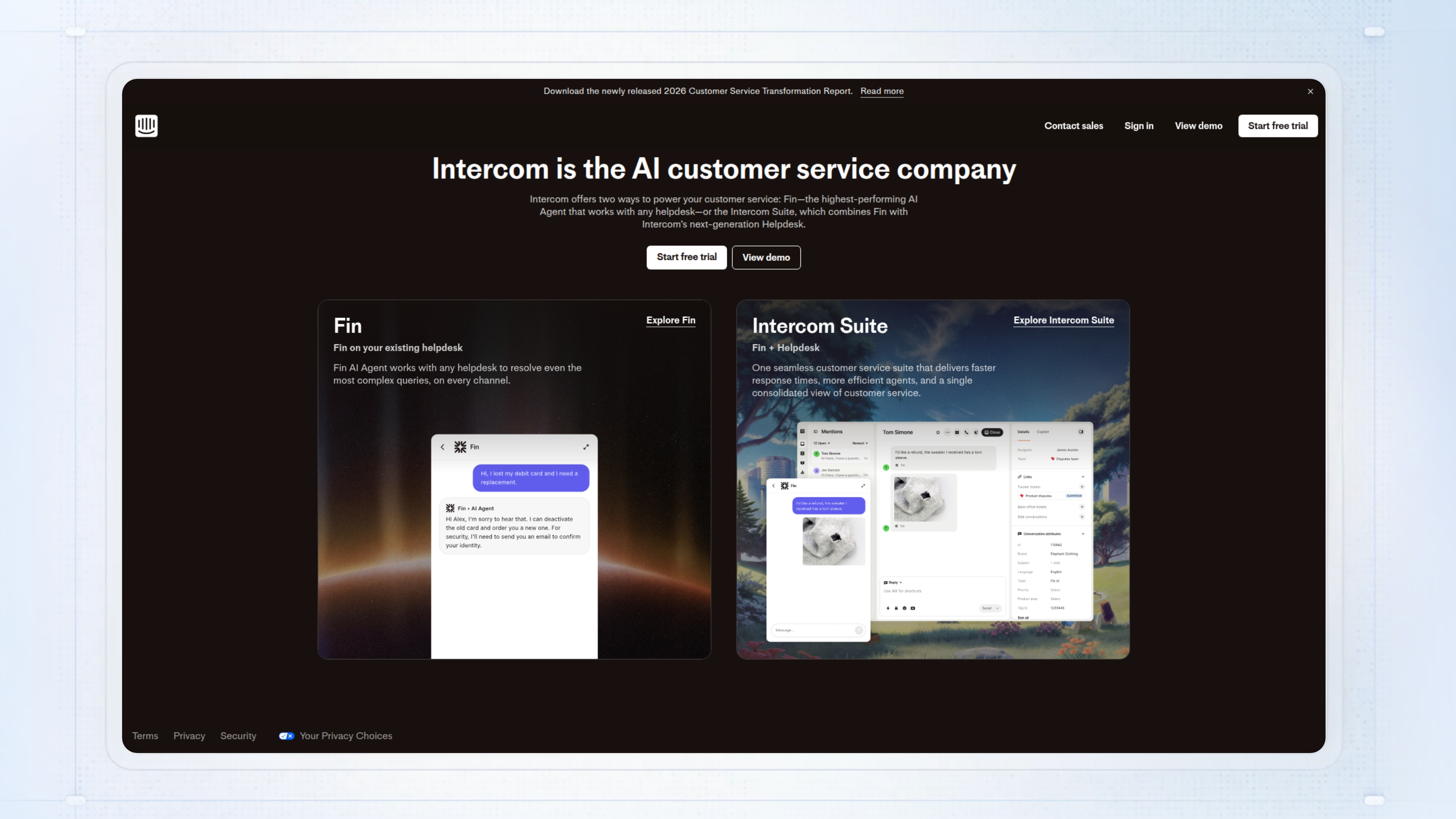Expand the Fin chat widget window
This screenshot has height=819, width=1456.
pos(586,447)
